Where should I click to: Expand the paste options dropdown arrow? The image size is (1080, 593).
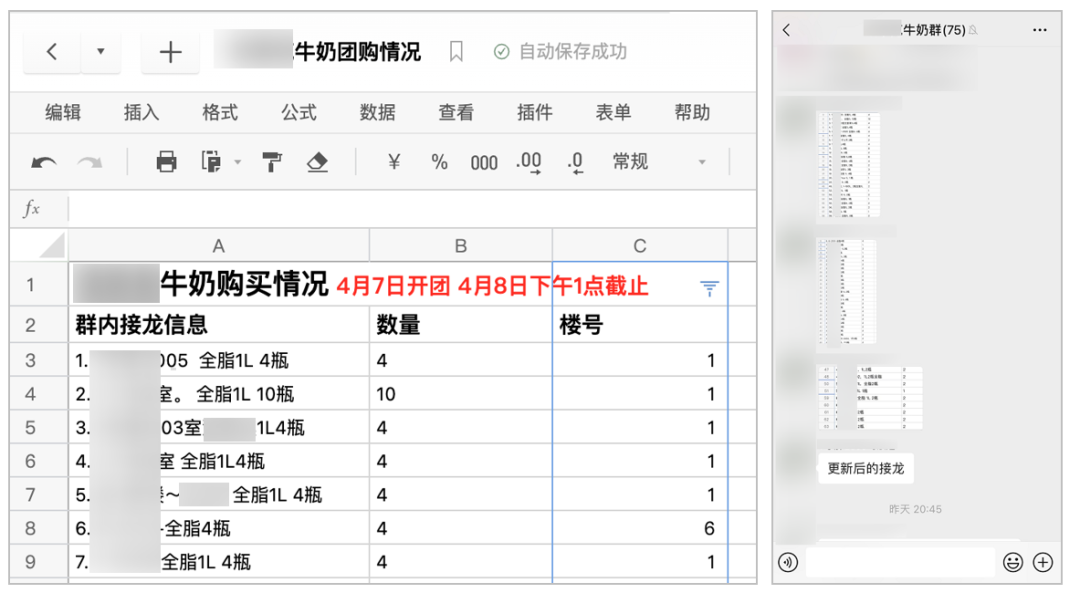tap(237, 162)
